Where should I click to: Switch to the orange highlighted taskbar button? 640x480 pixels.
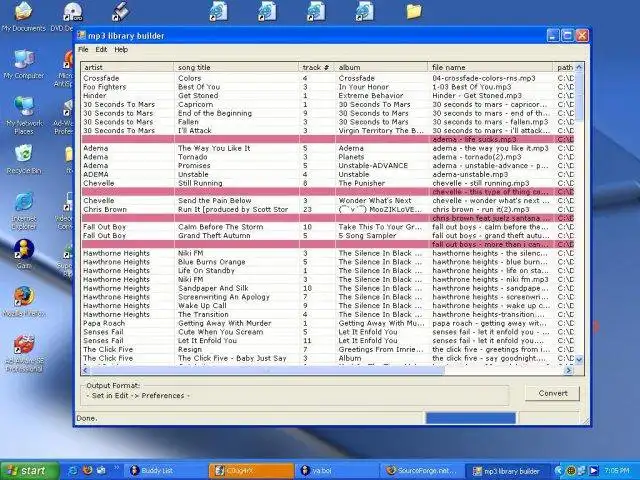pyautogui.click(x=251, y=471)
